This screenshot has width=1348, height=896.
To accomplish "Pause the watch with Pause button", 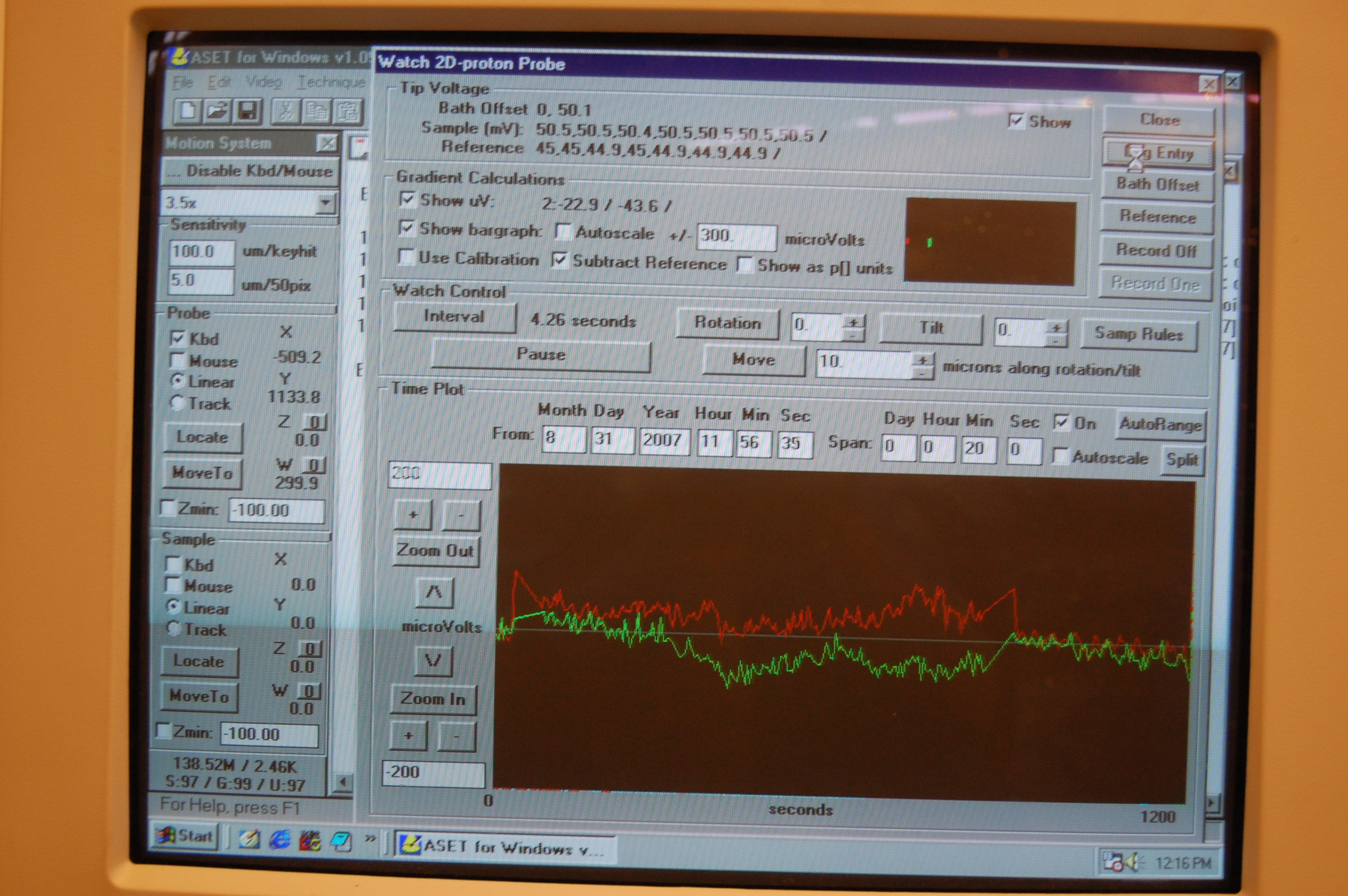I will [540, 354].
